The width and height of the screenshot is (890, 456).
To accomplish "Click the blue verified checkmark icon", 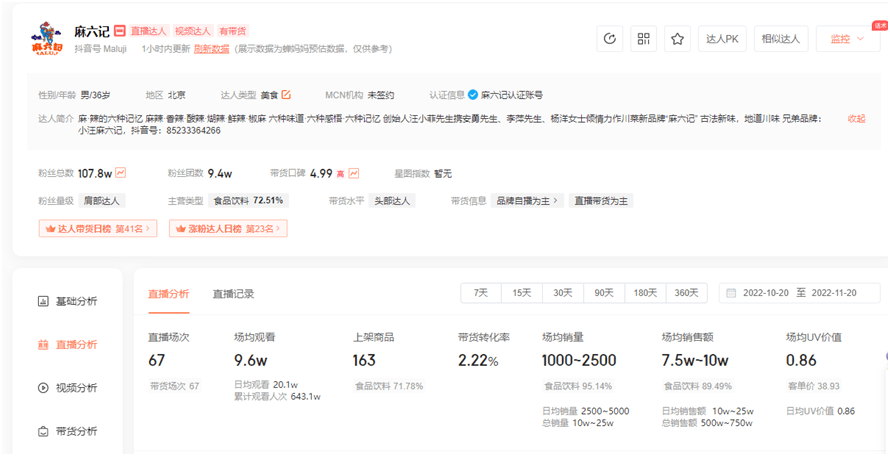I will (473, 95).
